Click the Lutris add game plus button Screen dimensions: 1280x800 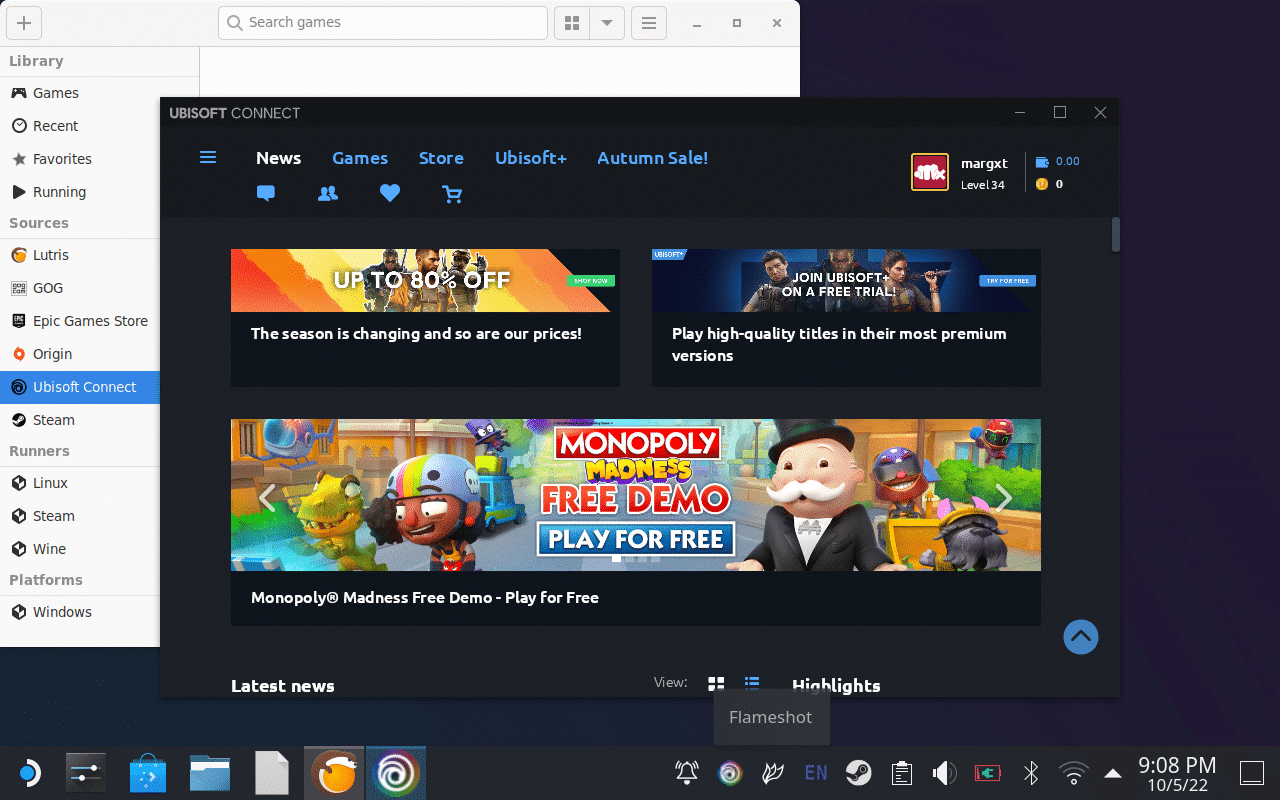(24, 23)
